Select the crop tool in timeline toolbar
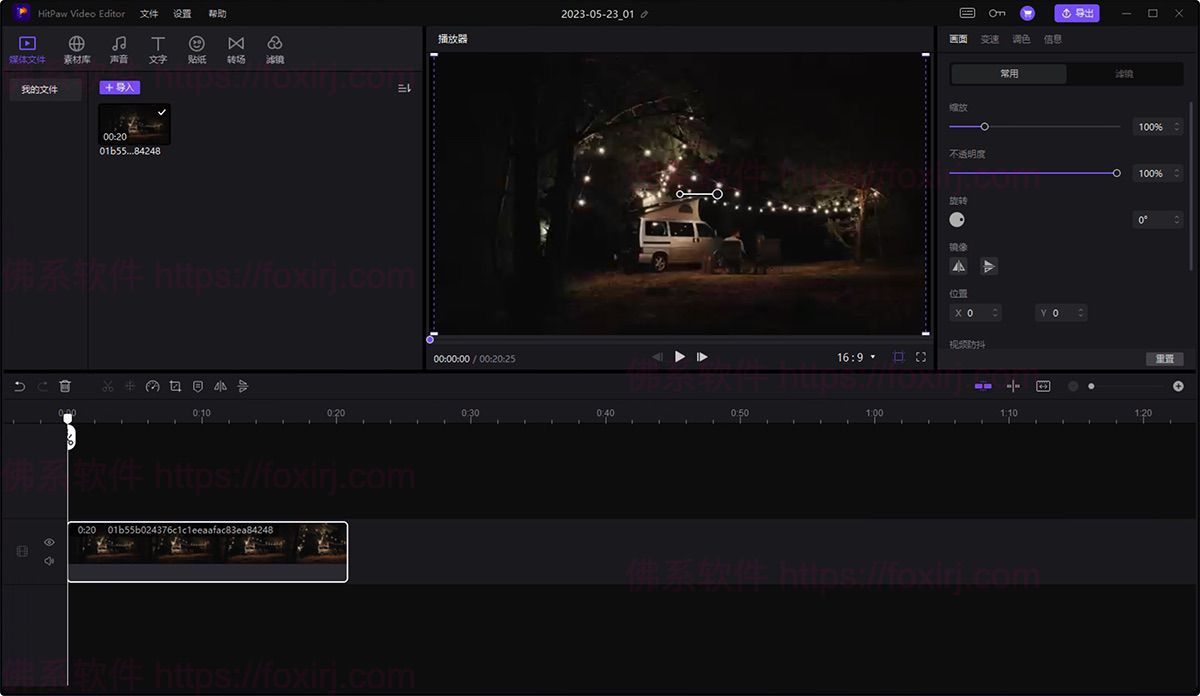The height and width of the screenshot is (696, 1200). [175, 386]
